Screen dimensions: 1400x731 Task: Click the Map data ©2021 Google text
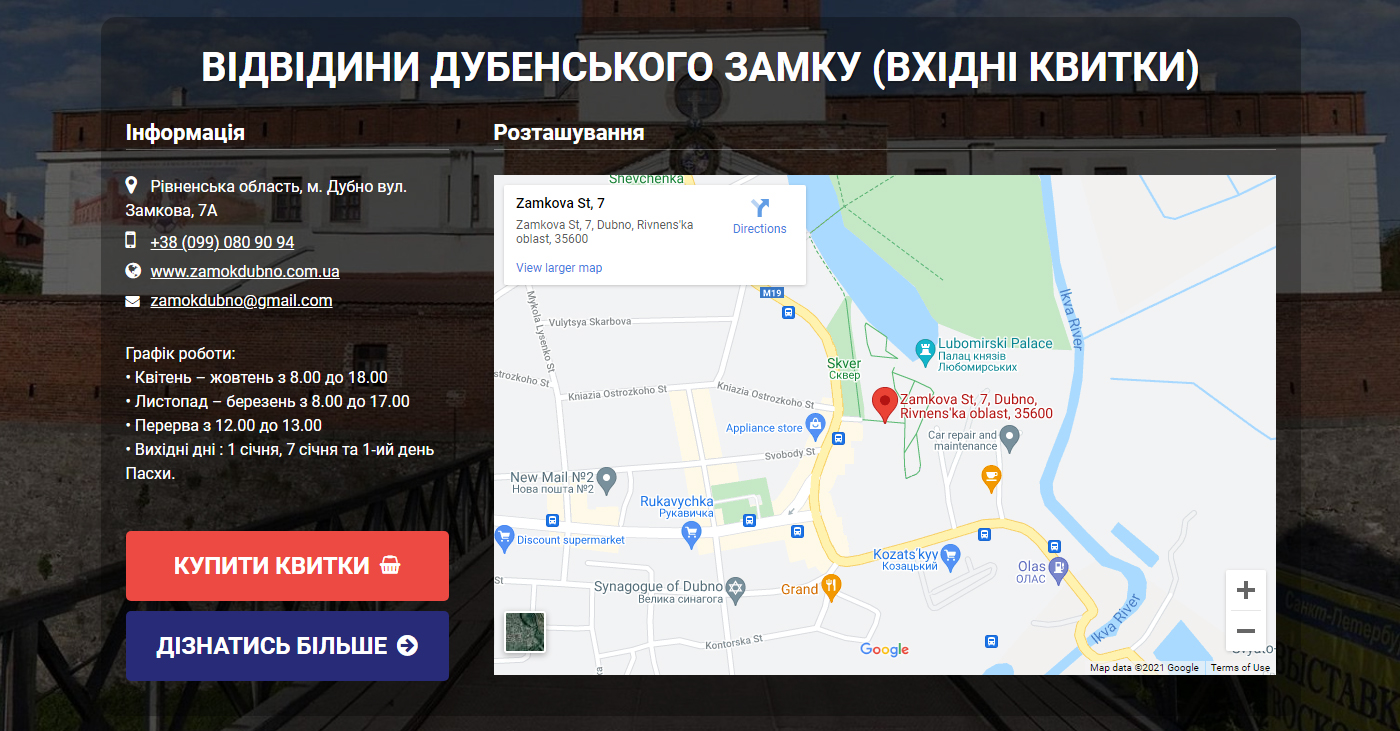pyautogui.click(x=1144, y=668)
